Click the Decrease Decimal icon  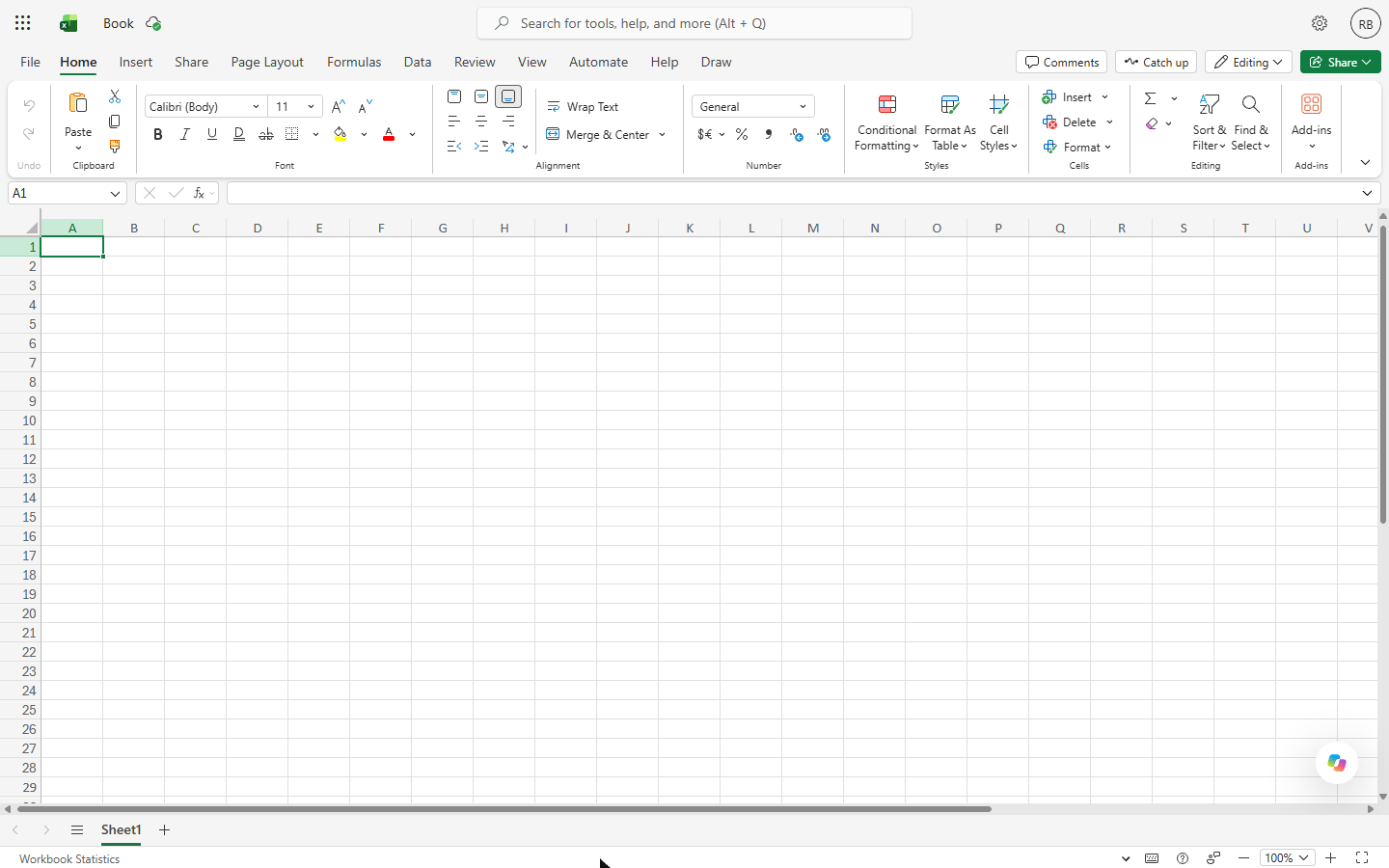823,134
